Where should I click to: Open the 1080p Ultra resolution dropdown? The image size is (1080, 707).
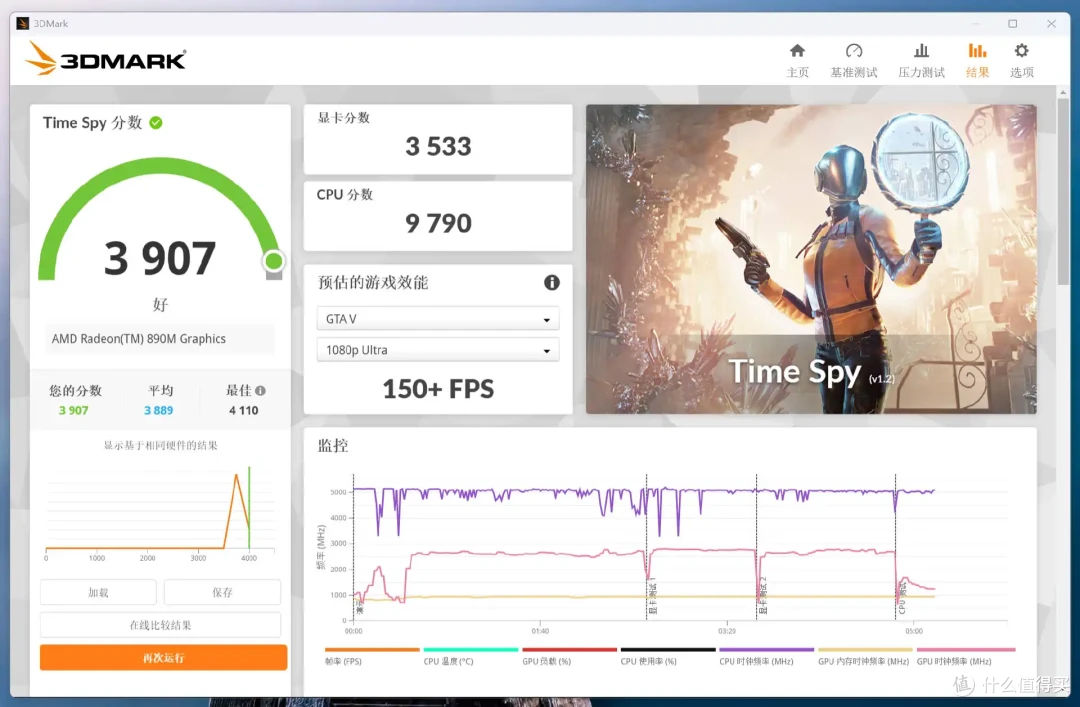point(437,350)
